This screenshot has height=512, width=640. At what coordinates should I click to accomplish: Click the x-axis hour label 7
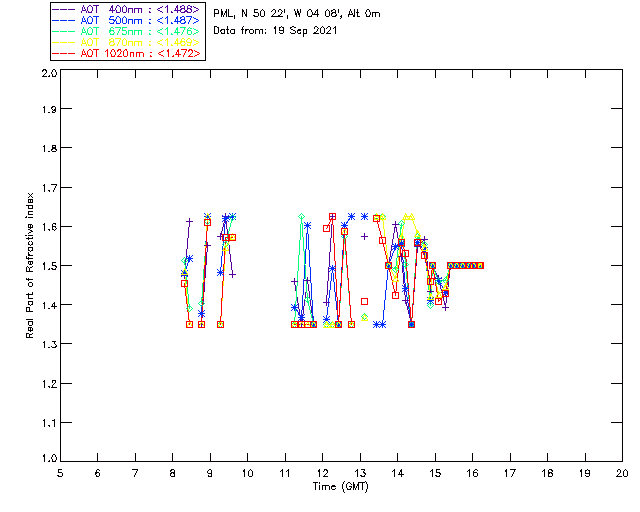point(135,473)
